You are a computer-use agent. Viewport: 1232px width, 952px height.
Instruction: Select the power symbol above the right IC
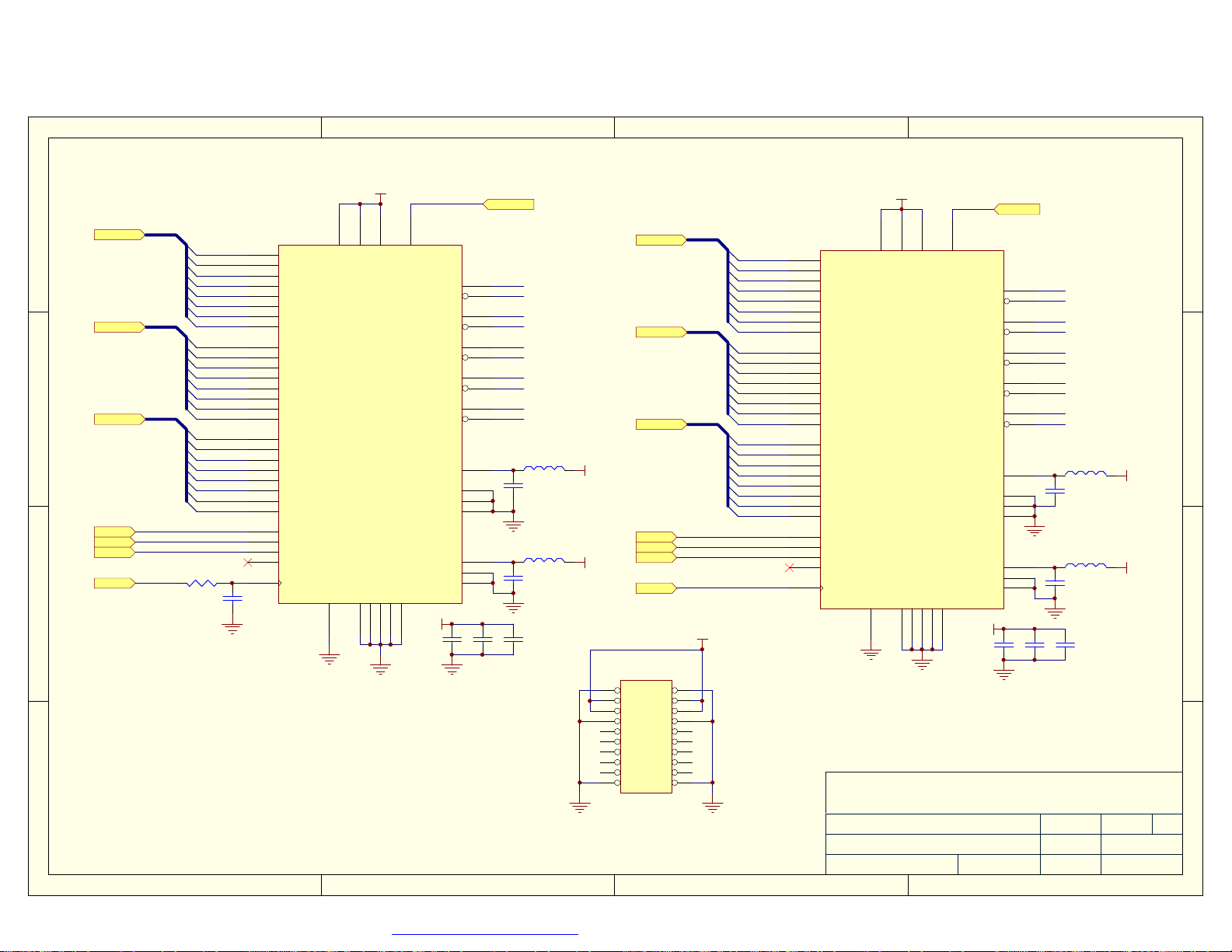(902, 204)
